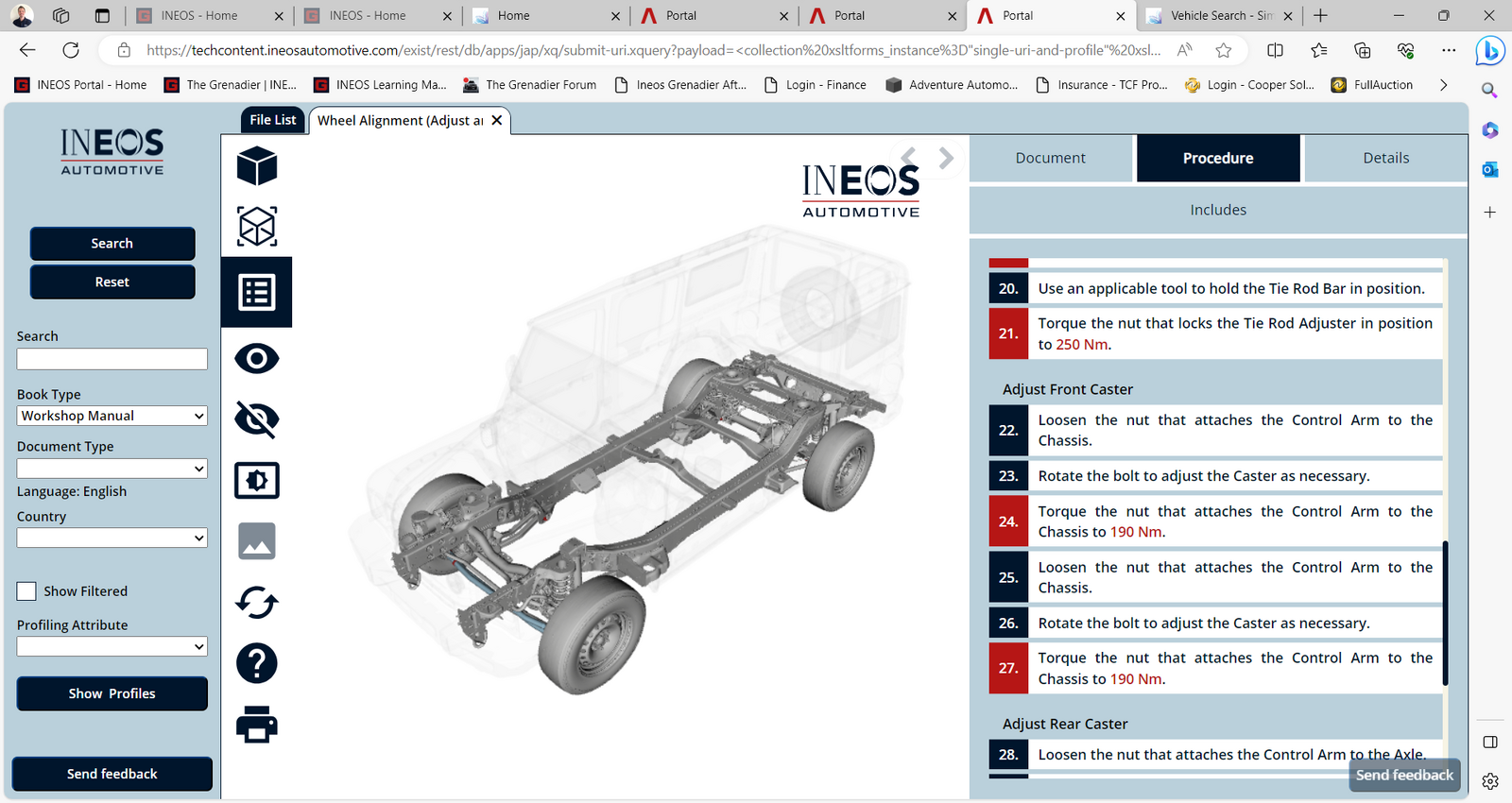Image resolution: width=1512 pixels, height=803 pixels.
Task: Click the reset rotation arrows icon
Action: pyautogui.click(x=256, y=602)
